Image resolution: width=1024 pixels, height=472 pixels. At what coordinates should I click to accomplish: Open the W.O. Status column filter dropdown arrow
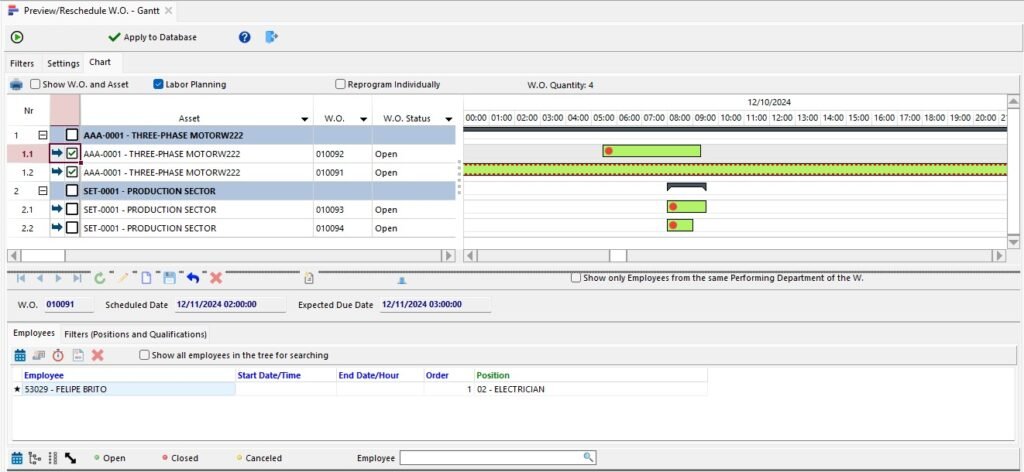pos(449,119)
